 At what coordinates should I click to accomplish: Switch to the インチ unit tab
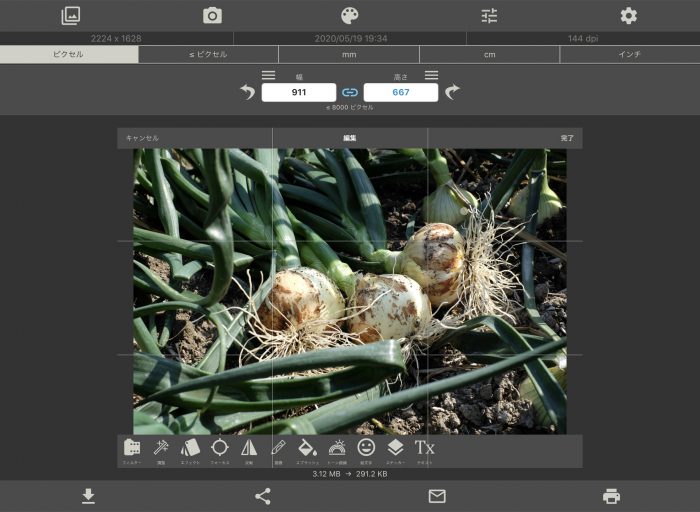pyautogui.click(x=630, y=54)
